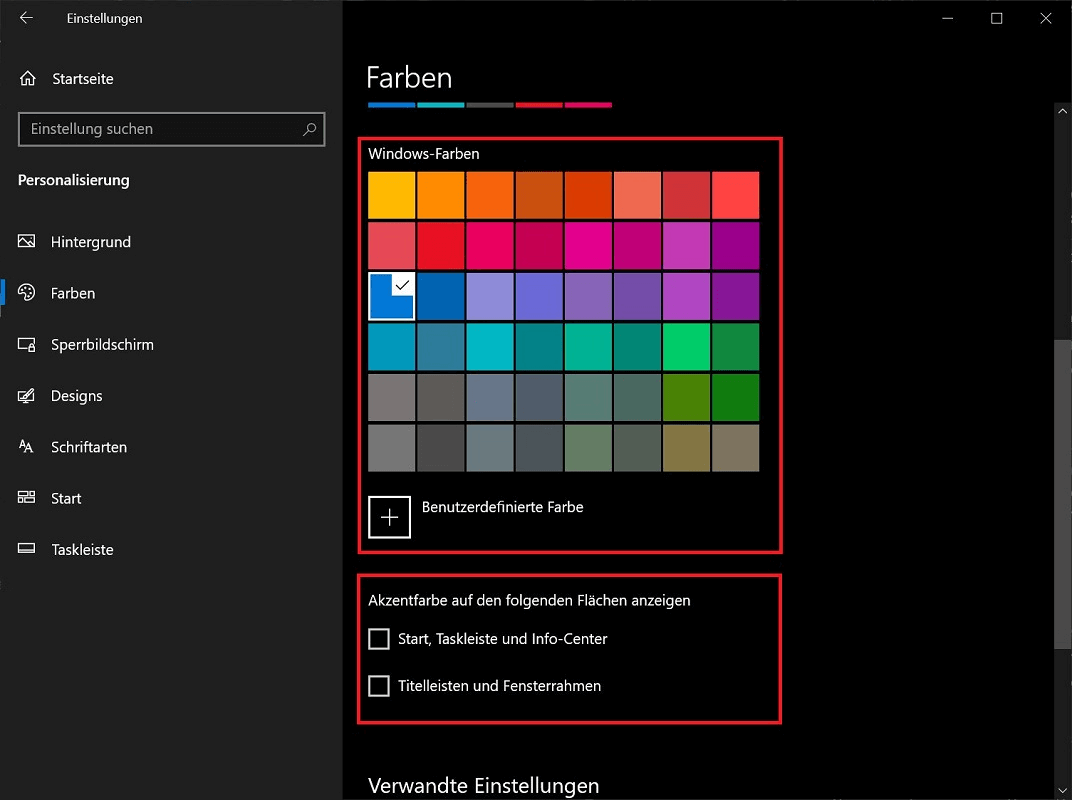Open Startseite home icon
1072x800 pixels.
[x=27, y=79]
